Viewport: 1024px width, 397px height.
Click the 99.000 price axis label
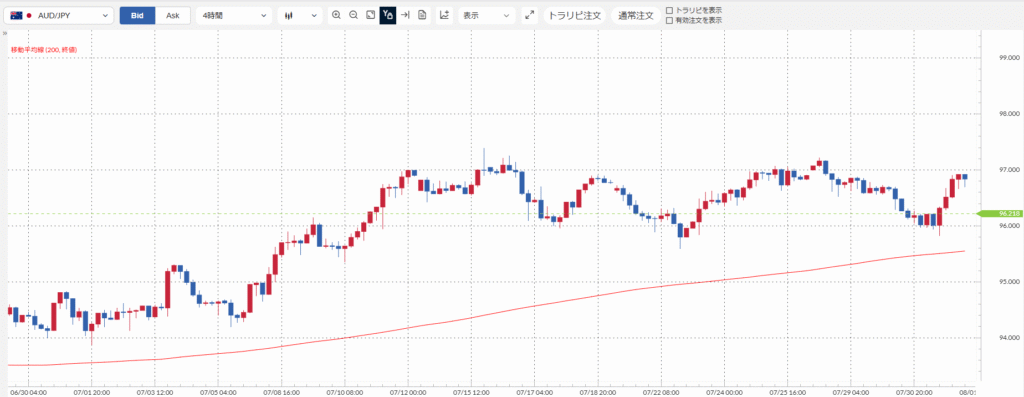pos(1010,58)
